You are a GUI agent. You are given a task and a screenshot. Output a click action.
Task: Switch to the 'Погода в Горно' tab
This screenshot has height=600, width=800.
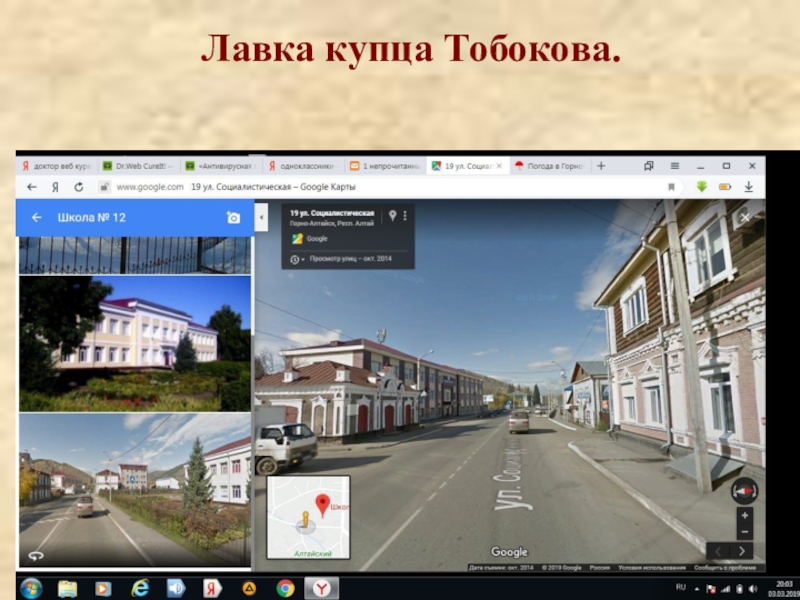click(550, 166)
